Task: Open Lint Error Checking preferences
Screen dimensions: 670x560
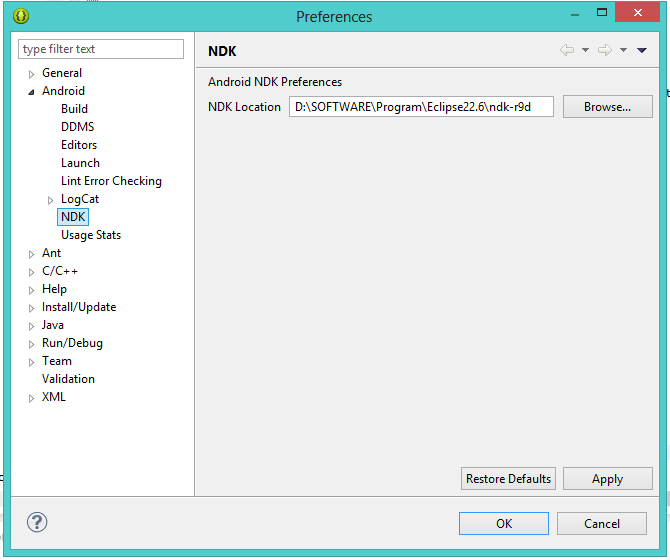Action: (111, 181)
